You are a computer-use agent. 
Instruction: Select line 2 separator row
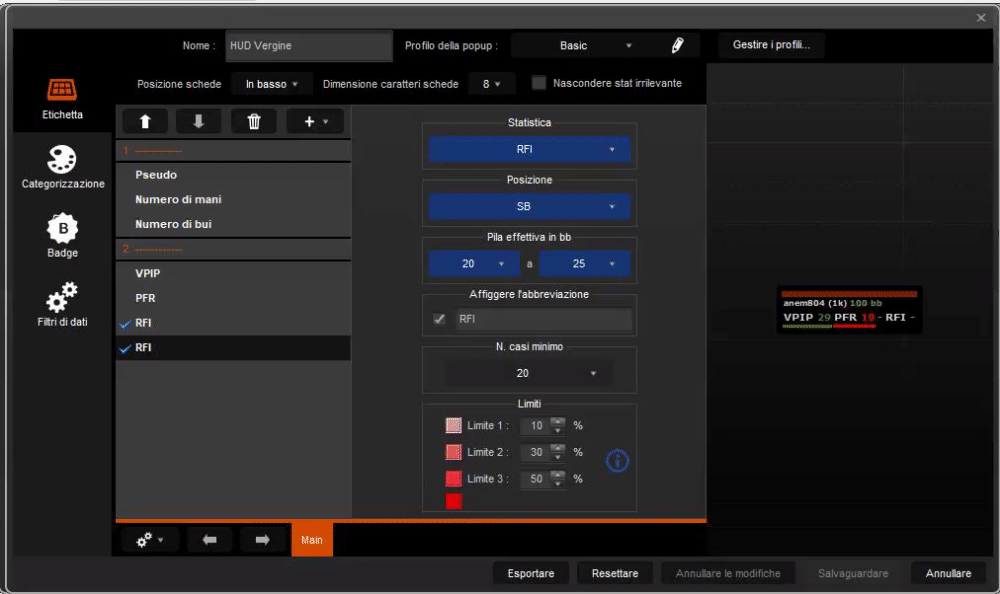[233, 249]
